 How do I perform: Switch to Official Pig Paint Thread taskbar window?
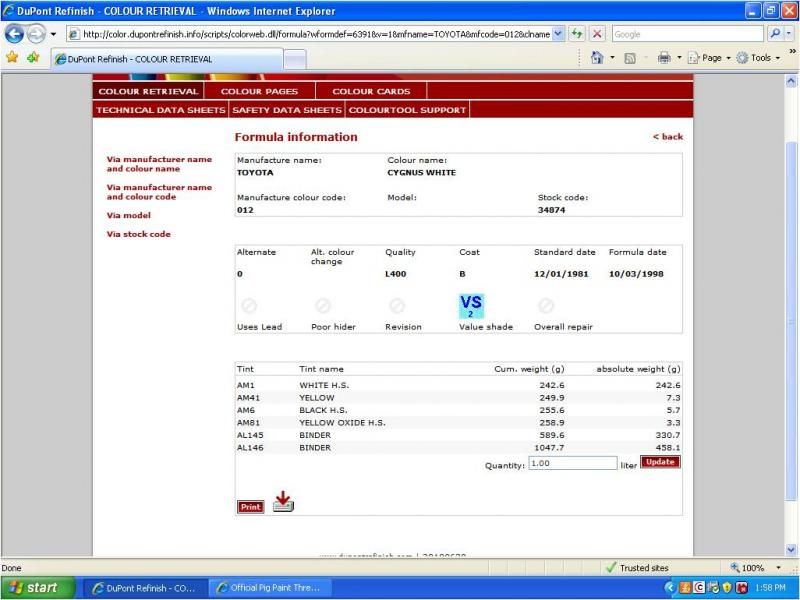tap(269, 588)
